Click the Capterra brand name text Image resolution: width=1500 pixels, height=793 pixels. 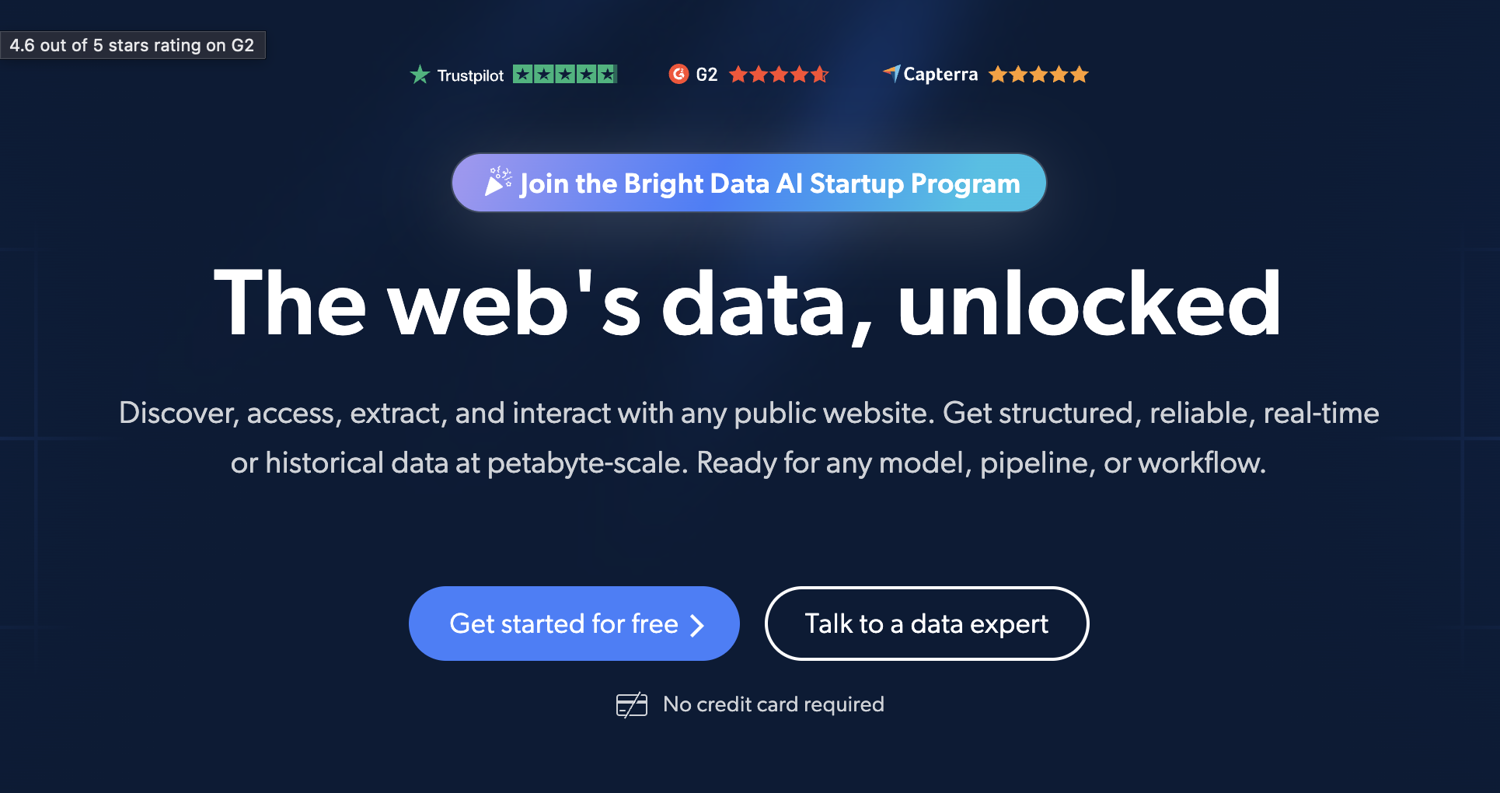941,73
